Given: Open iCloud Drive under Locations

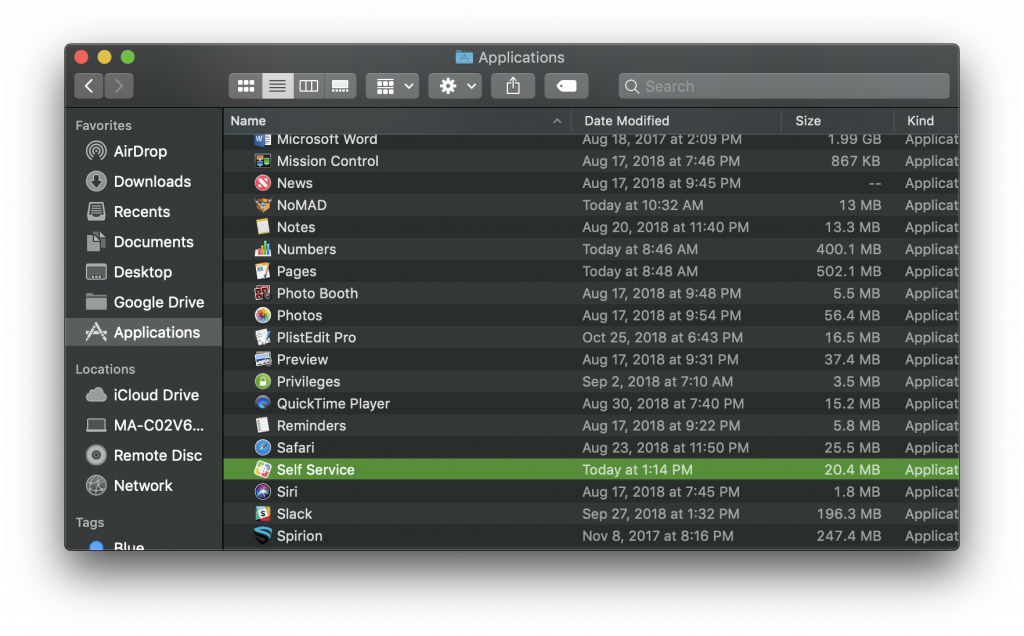Looking at the screenshot, I should (x=142, y=395).
